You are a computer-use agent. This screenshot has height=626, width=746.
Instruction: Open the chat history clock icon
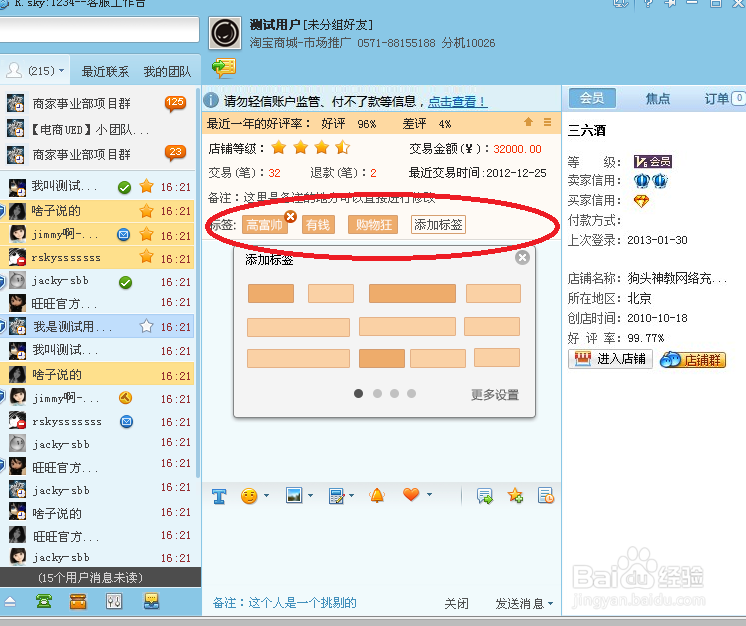point(546,495)
